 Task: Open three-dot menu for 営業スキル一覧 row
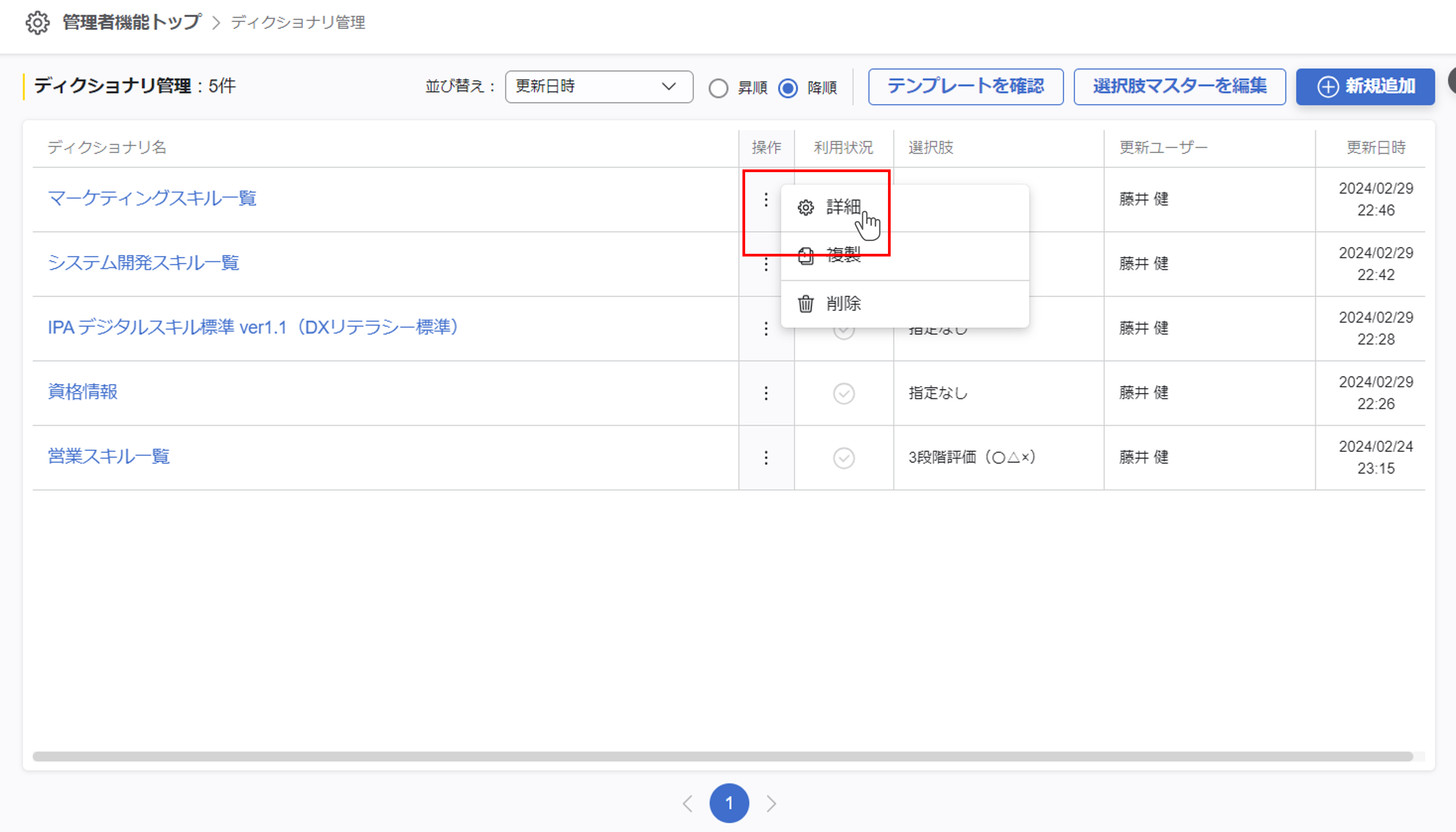coord(766,458)
